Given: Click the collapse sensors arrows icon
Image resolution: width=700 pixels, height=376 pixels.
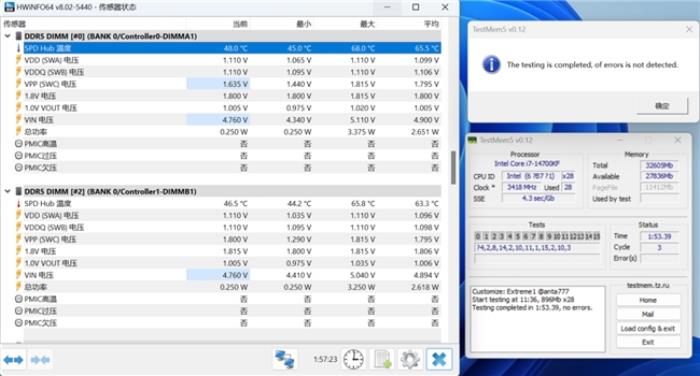Looking at the screenshot, I should (40, 359).
